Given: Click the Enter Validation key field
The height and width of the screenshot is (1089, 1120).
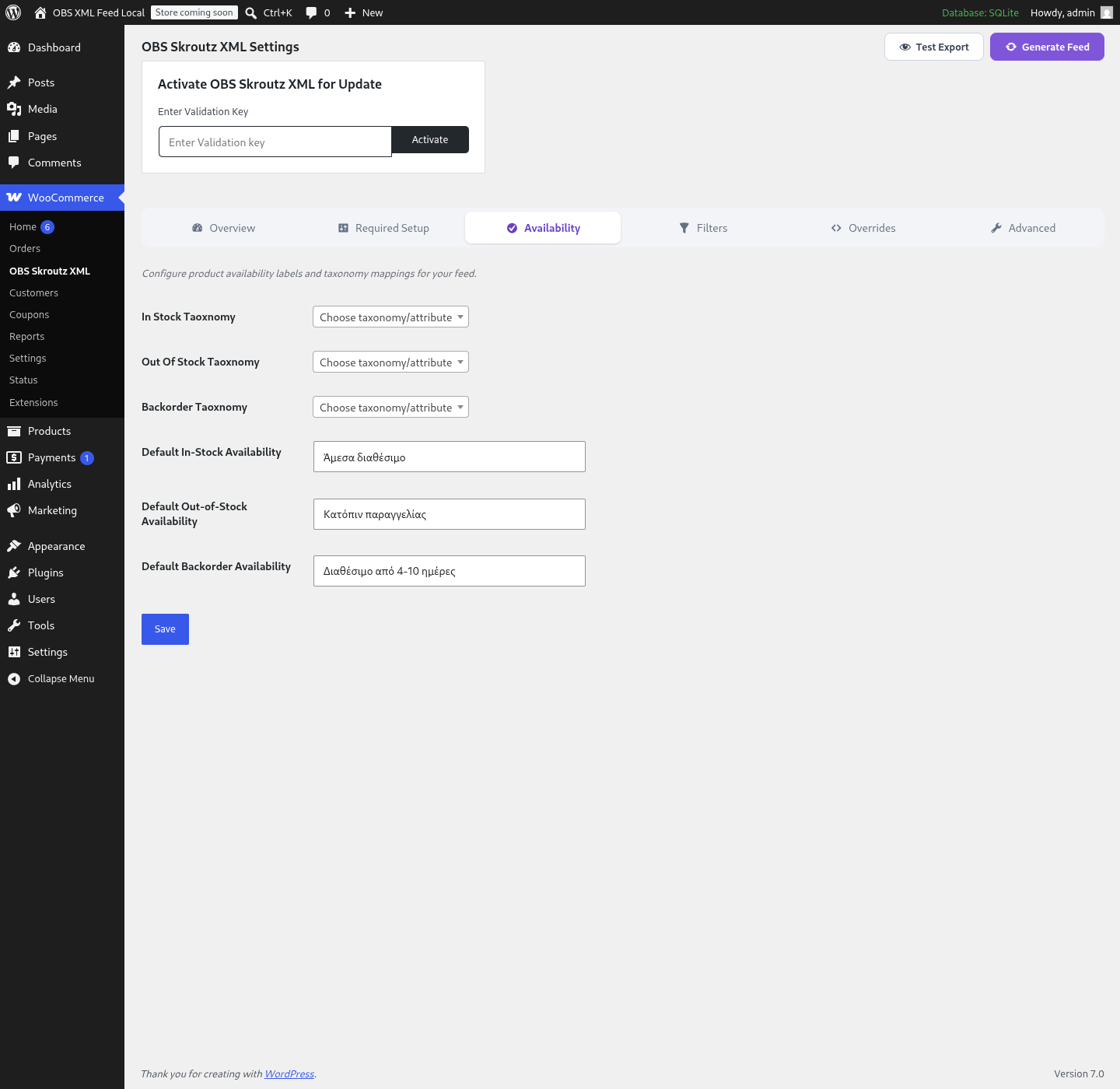Looking at the screenshot, I should tap(275, 142).
